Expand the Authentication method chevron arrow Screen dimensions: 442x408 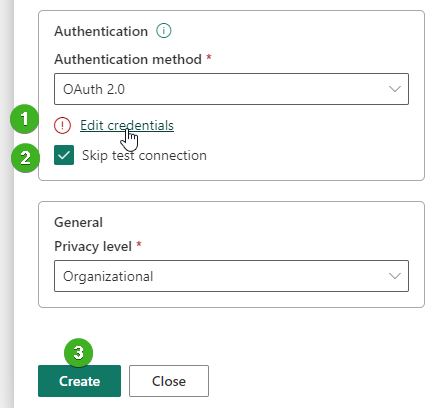(395, 89)
